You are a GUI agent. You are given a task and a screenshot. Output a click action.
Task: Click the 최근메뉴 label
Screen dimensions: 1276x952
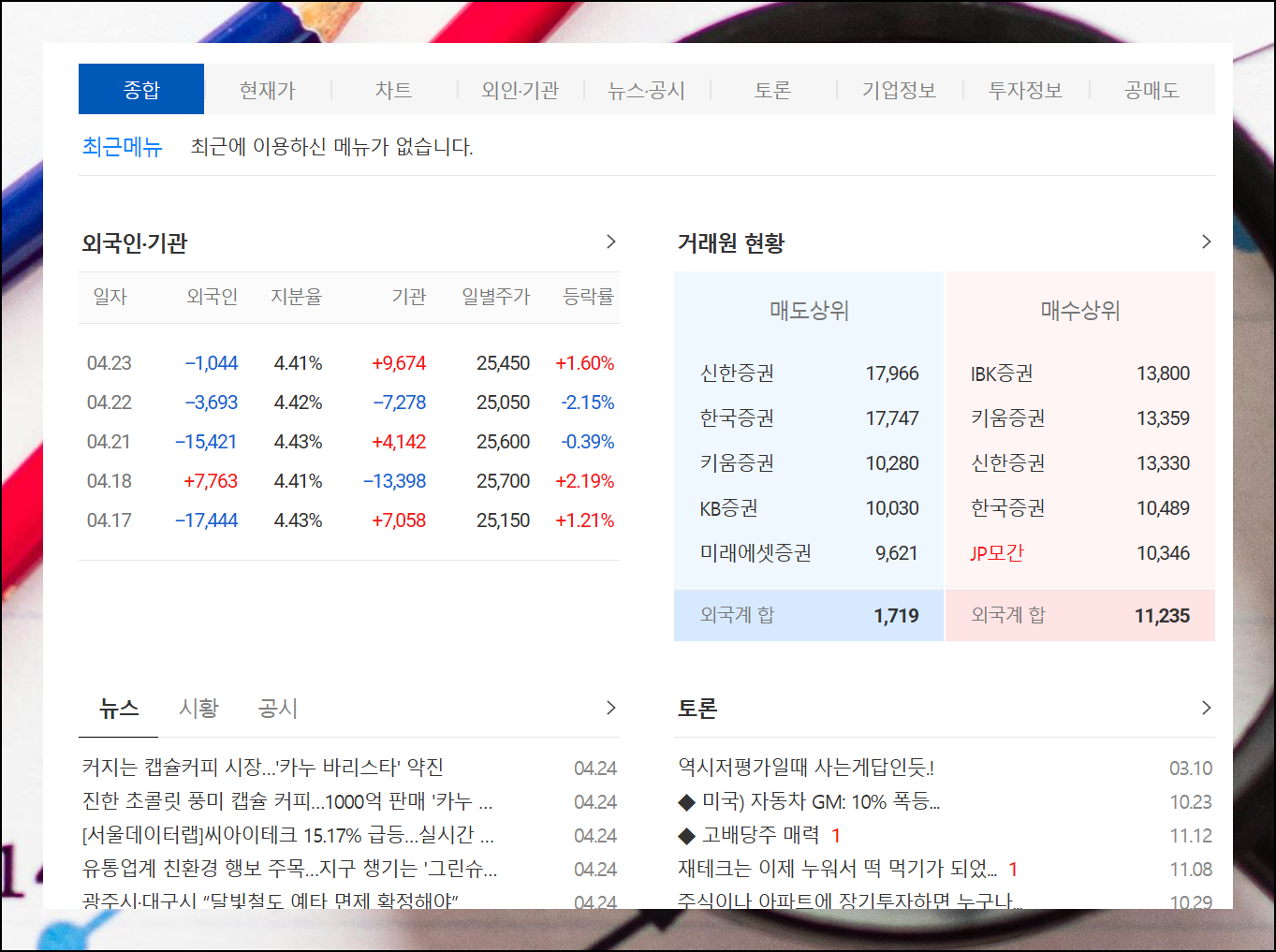123,147
